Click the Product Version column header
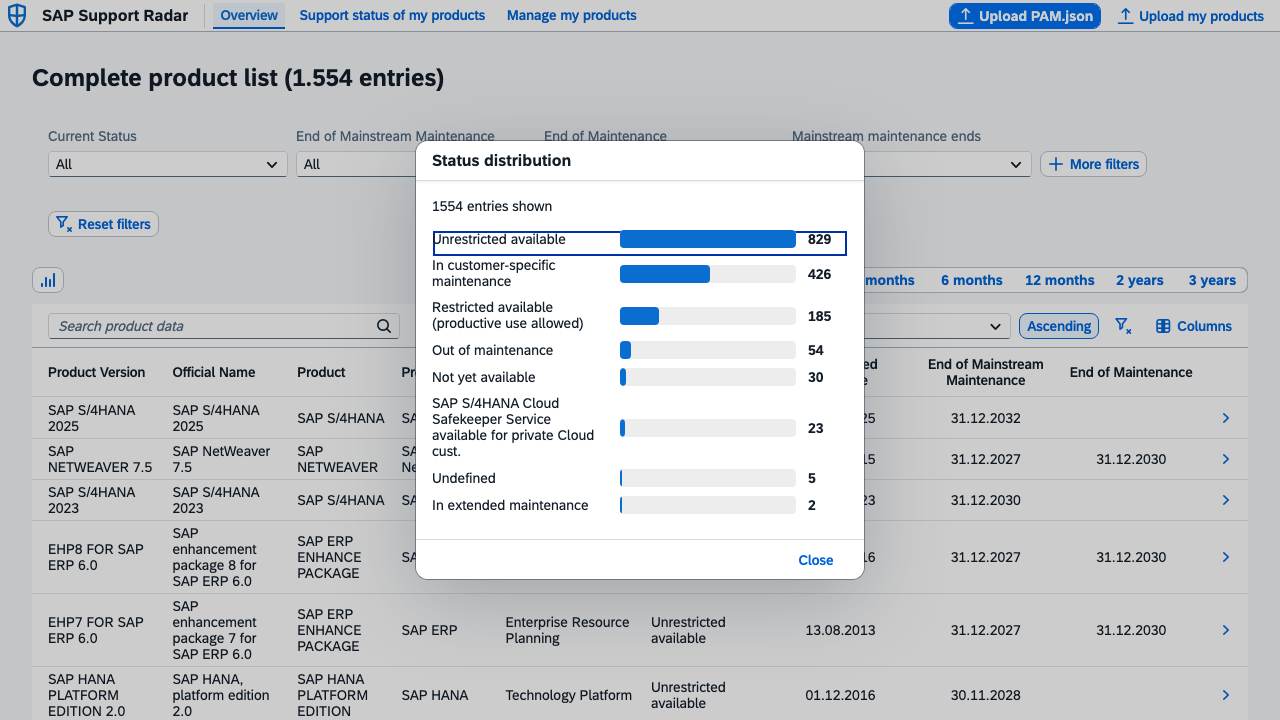The height and width of the screenshot is (720, 1280). click(97, 372)
